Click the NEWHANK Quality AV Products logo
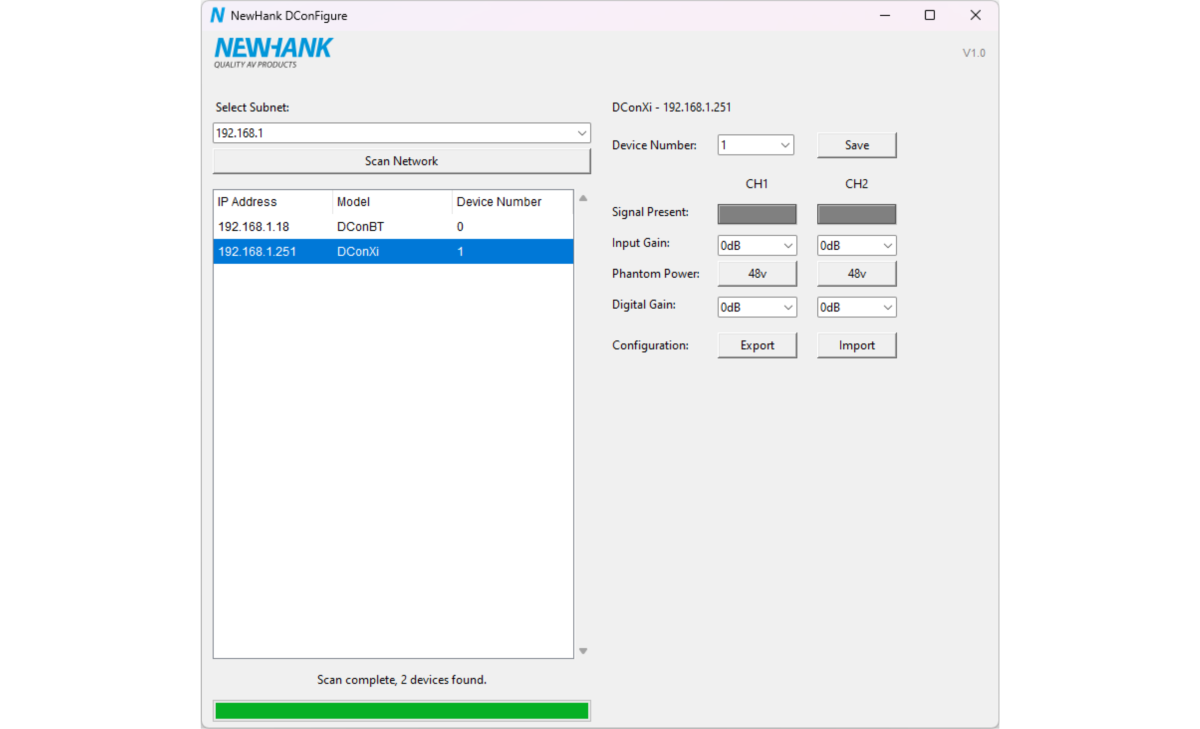This screenshot has width=1200, height=729. (272, 51)
